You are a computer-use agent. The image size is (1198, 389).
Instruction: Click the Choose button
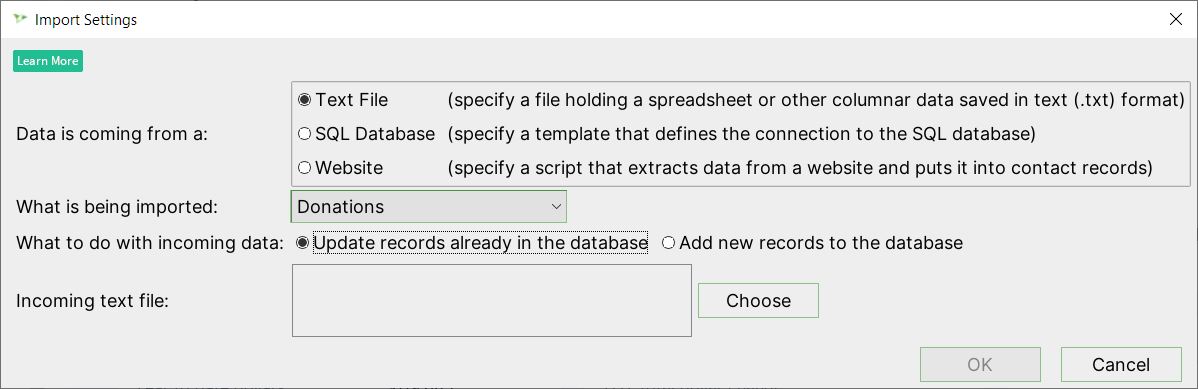(x=758, y=300)
